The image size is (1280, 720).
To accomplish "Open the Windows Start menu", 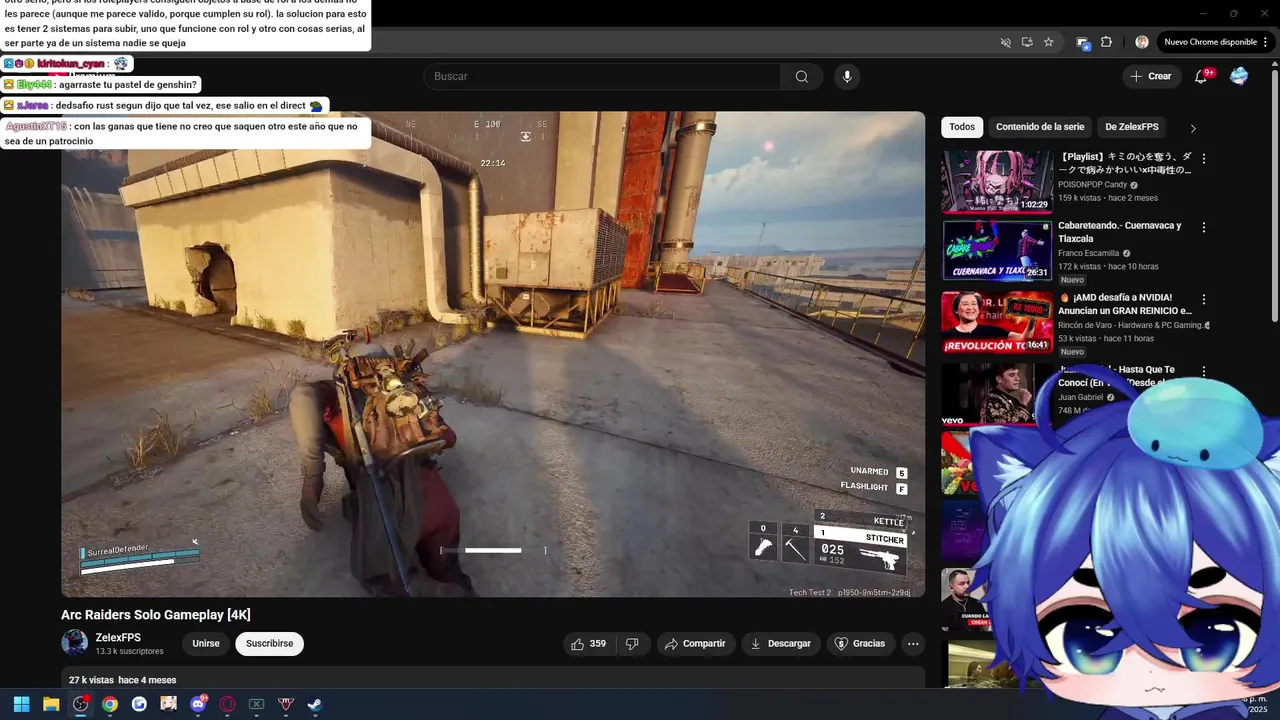I will (x=21, y=704).
